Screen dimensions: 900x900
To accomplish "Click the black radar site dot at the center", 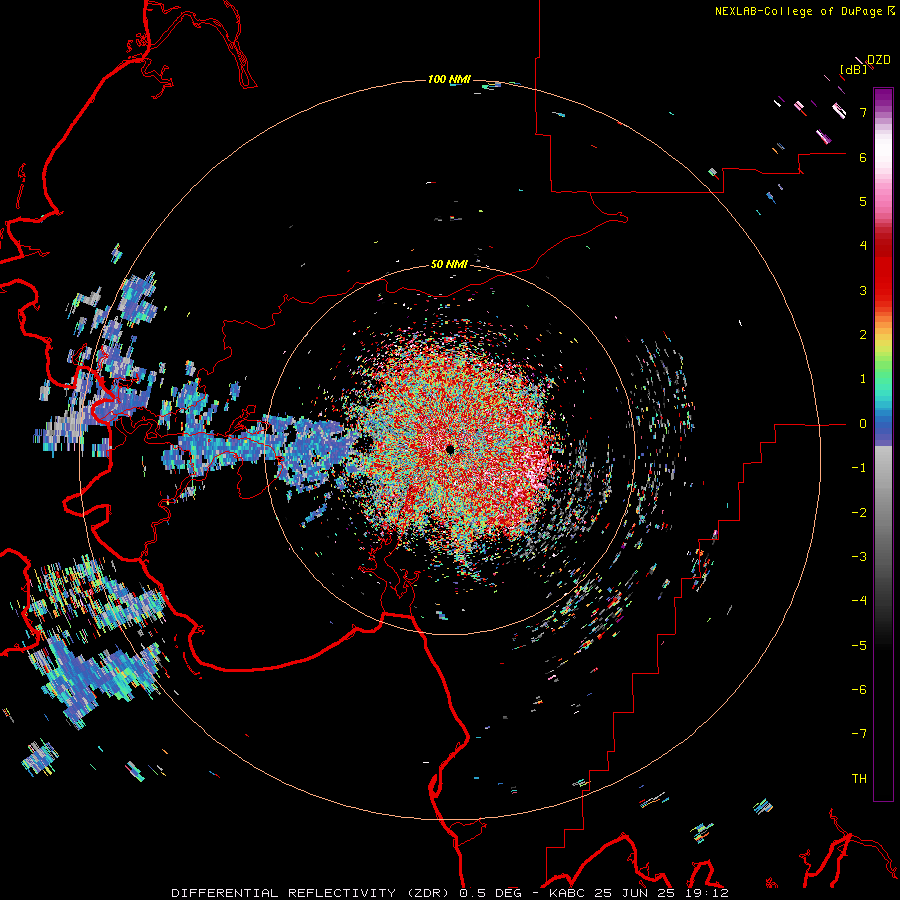I will pyautogui.click(x=450, y=449).
